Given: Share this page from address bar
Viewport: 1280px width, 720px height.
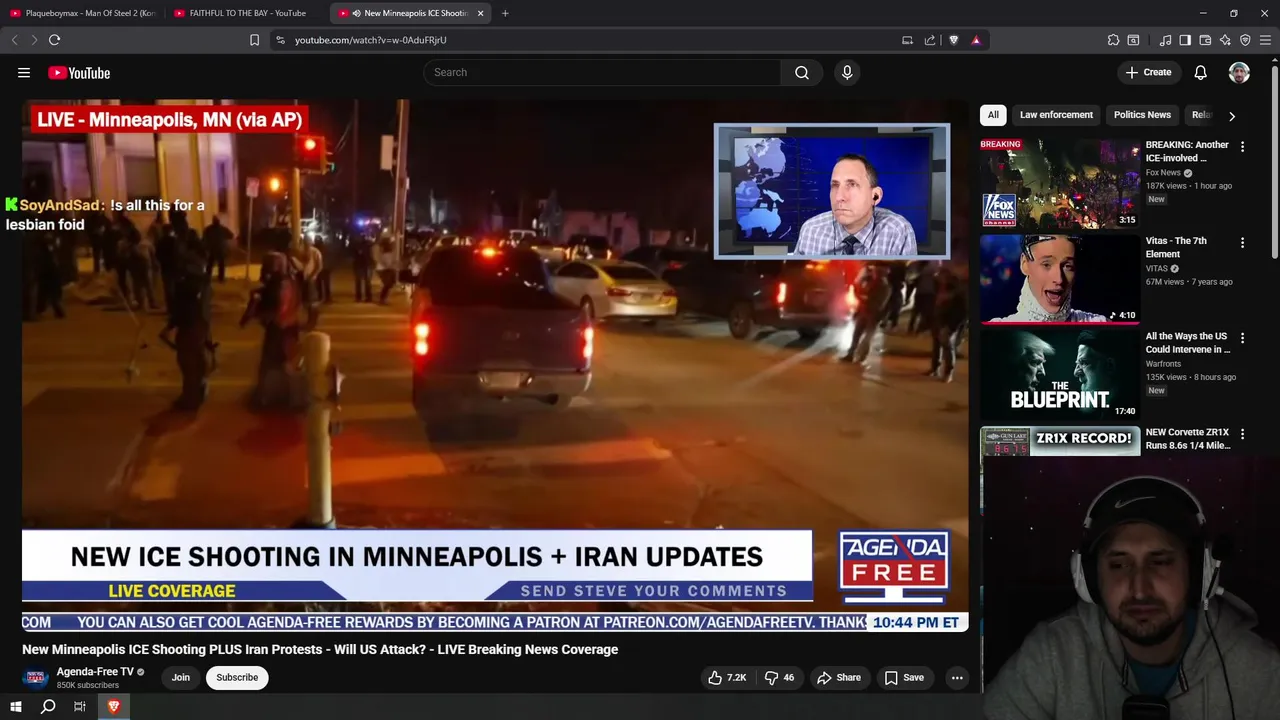Looking at the screenshot, I should point(930,40).
